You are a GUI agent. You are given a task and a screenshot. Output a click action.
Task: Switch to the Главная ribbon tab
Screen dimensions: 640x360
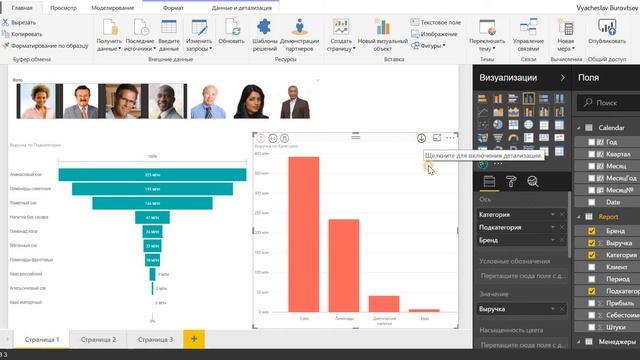tap(22, 7)
